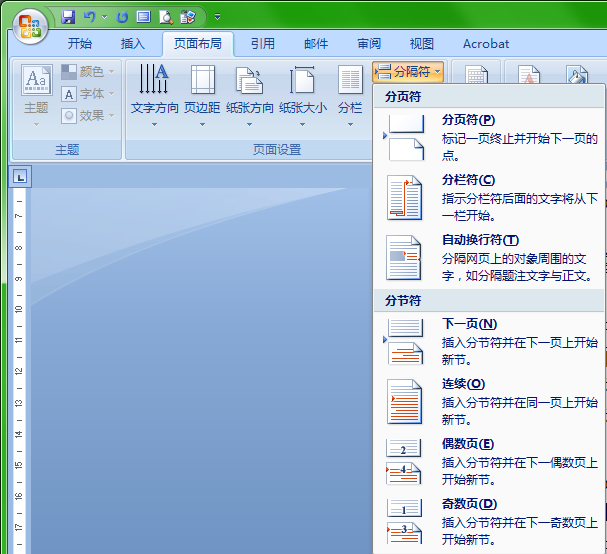The height and width of the screenshot is (554, 607).
Task: Switch to the 审阅 tab
Action: (x=369, y=44)
